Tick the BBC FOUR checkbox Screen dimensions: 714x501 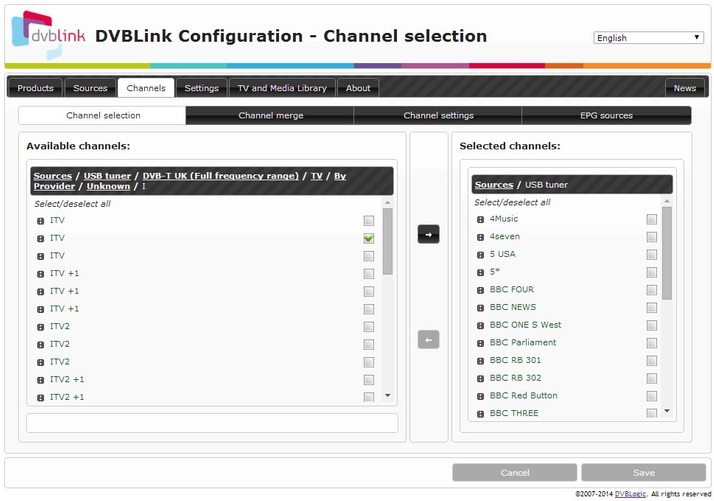coord(652,290)
